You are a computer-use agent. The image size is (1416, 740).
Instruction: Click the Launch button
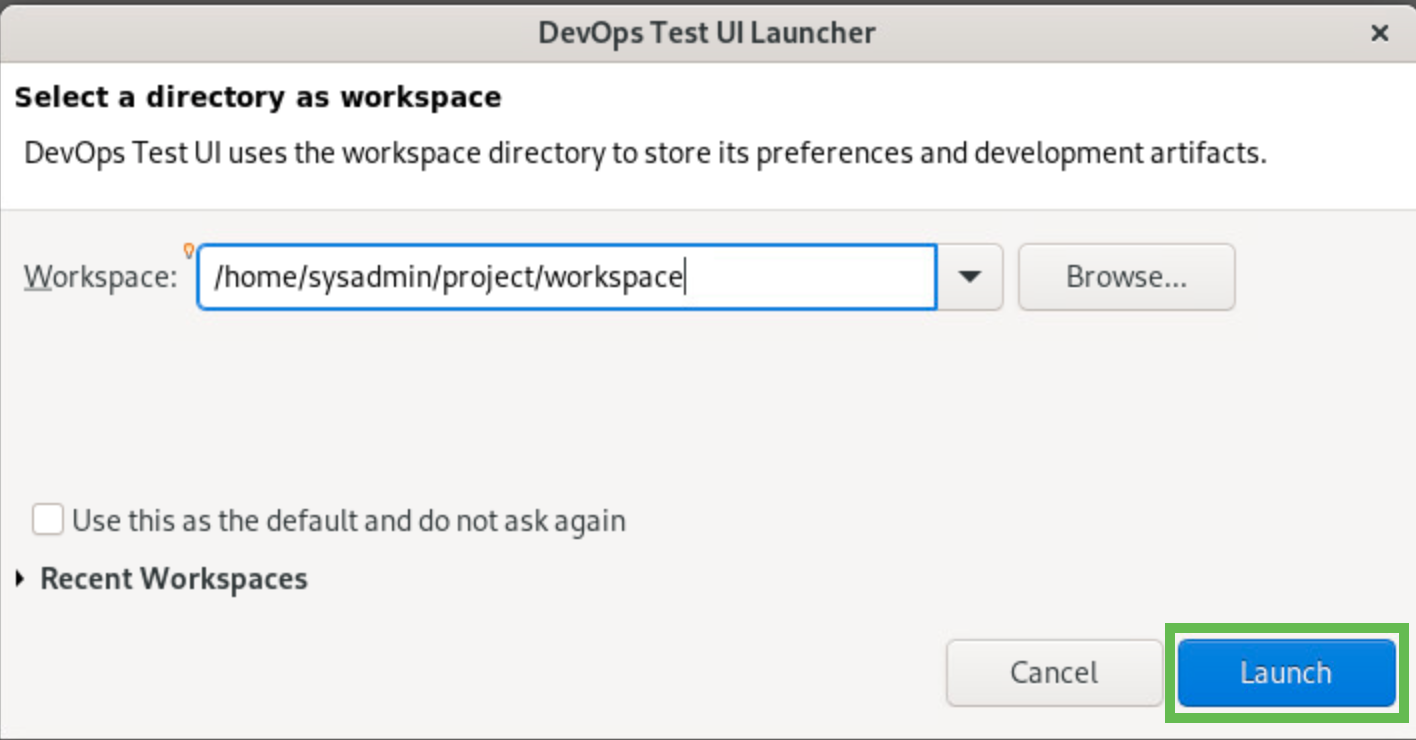click(1286, 673)
